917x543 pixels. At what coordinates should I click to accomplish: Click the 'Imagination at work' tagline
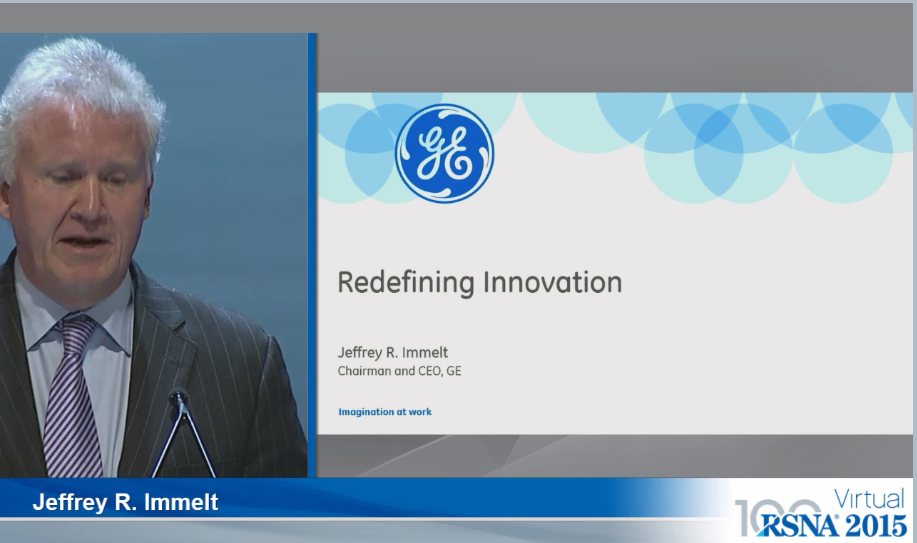[385, 412]
